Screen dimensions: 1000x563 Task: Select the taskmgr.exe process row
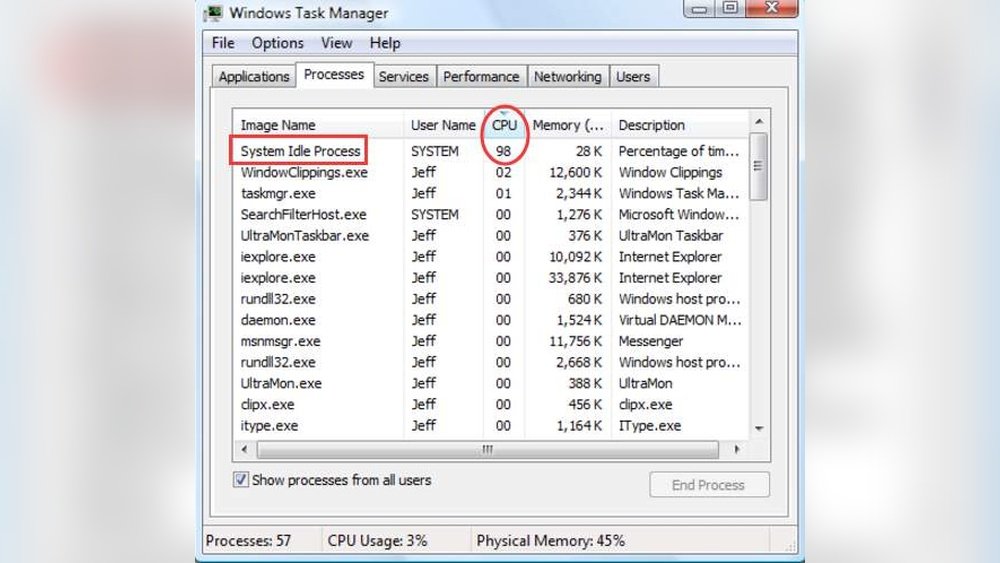pos(278,193)
